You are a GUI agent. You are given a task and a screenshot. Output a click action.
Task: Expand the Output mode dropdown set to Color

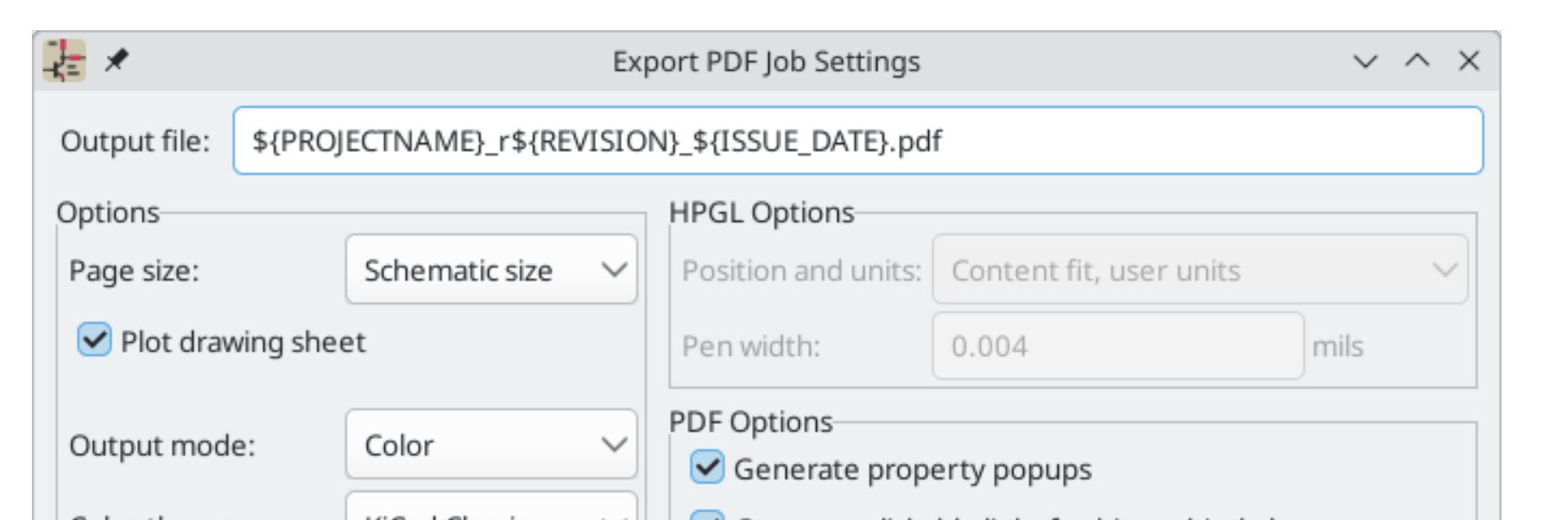(x=490, y=445)
